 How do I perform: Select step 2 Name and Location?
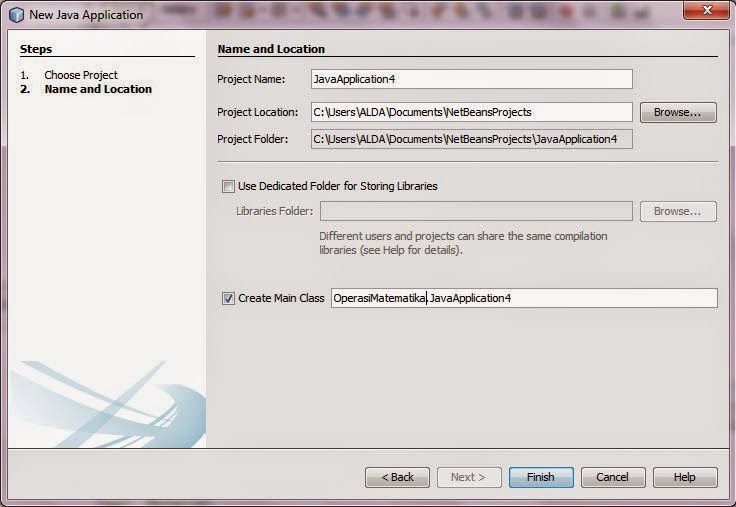click(98, 89)
